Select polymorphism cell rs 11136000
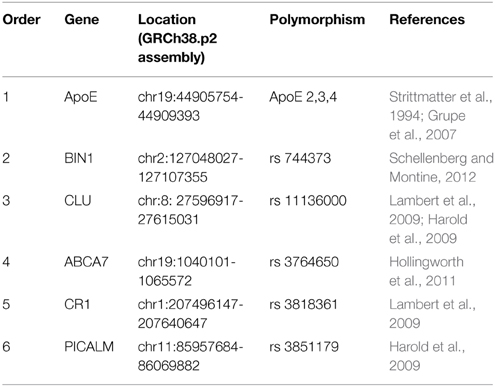This screenshot has width=495, height=387. click(308, 201)
